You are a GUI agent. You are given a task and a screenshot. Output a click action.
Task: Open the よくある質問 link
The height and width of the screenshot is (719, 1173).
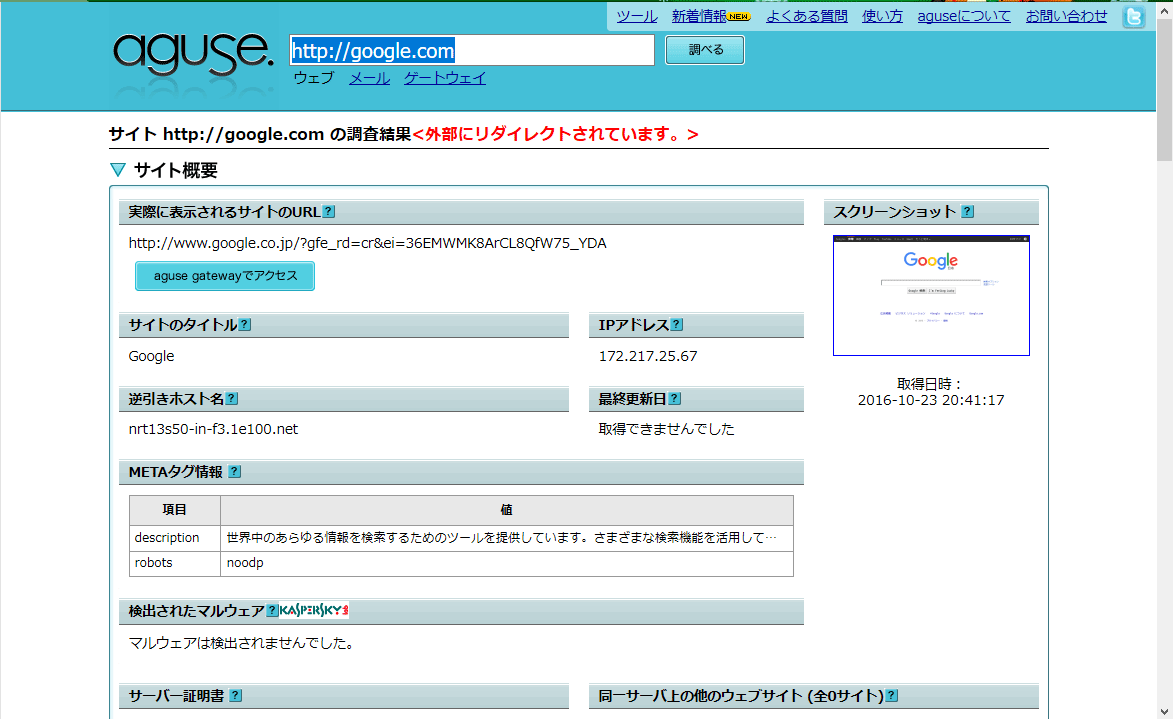[806, 16]
